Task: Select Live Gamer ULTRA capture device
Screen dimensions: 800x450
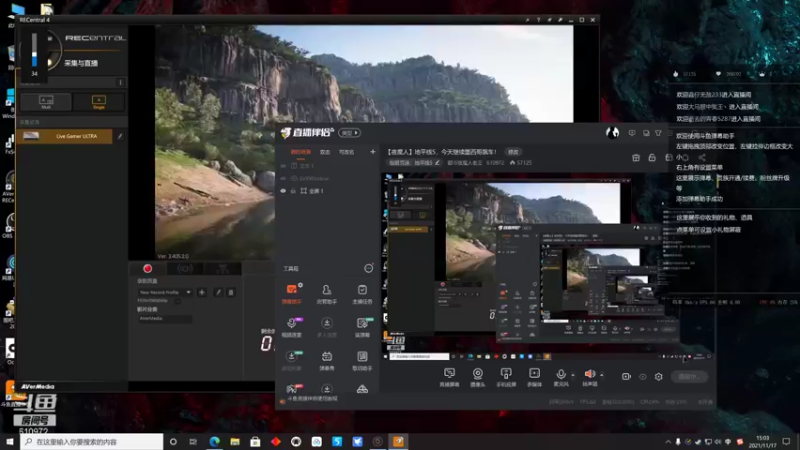Action: pyautogui.click(x=65, y=136)
